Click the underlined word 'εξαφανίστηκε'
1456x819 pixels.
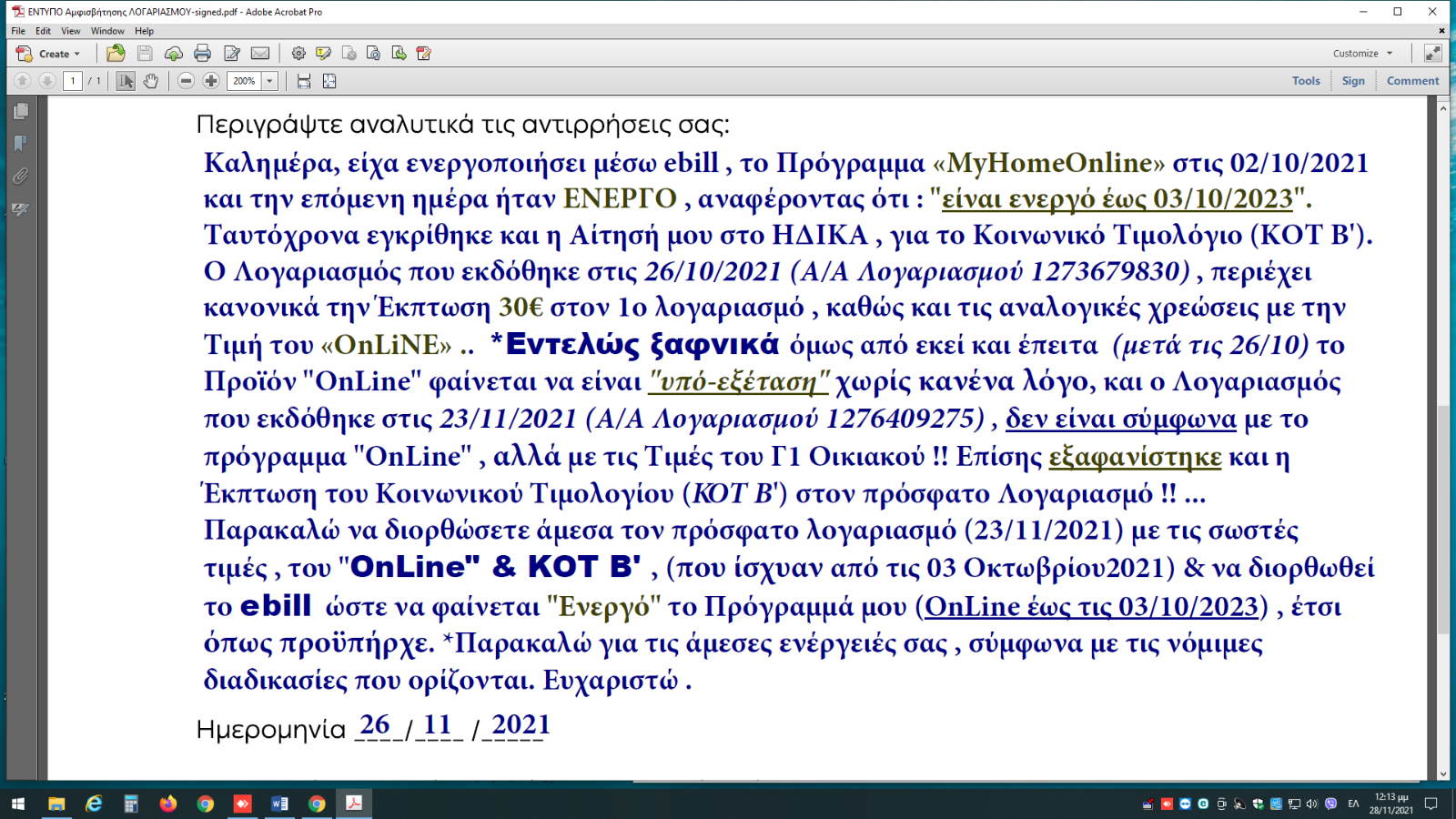pos(1135,456)
